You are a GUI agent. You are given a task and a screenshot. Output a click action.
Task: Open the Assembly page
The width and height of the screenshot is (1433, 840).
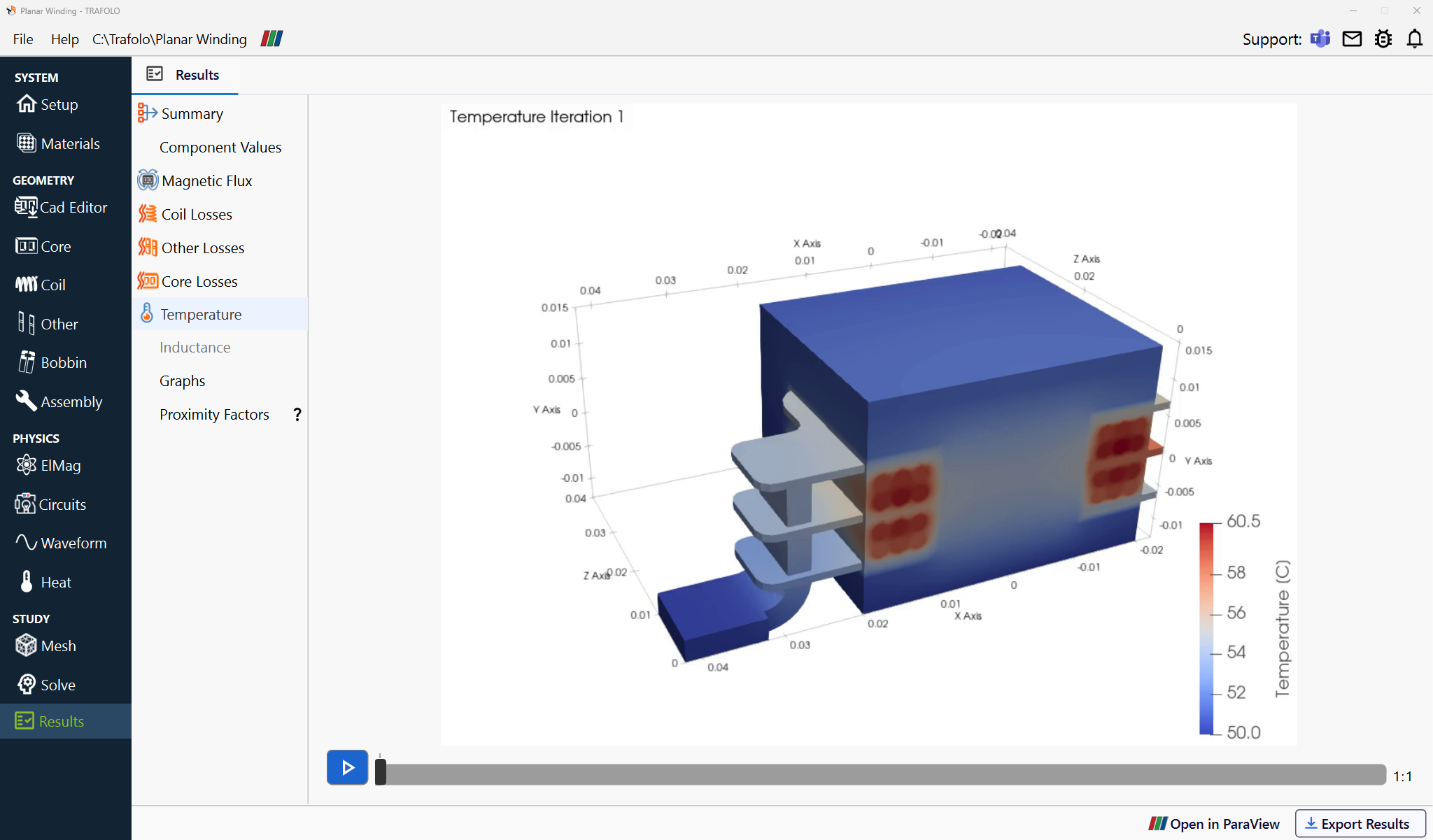(59, 401)
